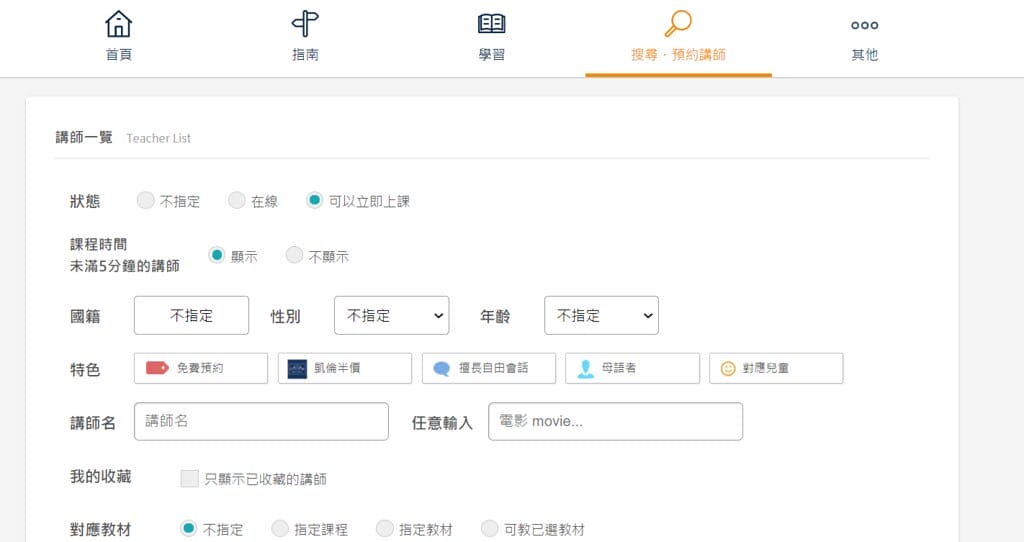Select 指定課程 radio button
This screenshot has width=1024, height=542.
pyautogui.click(x=280, y=528)
